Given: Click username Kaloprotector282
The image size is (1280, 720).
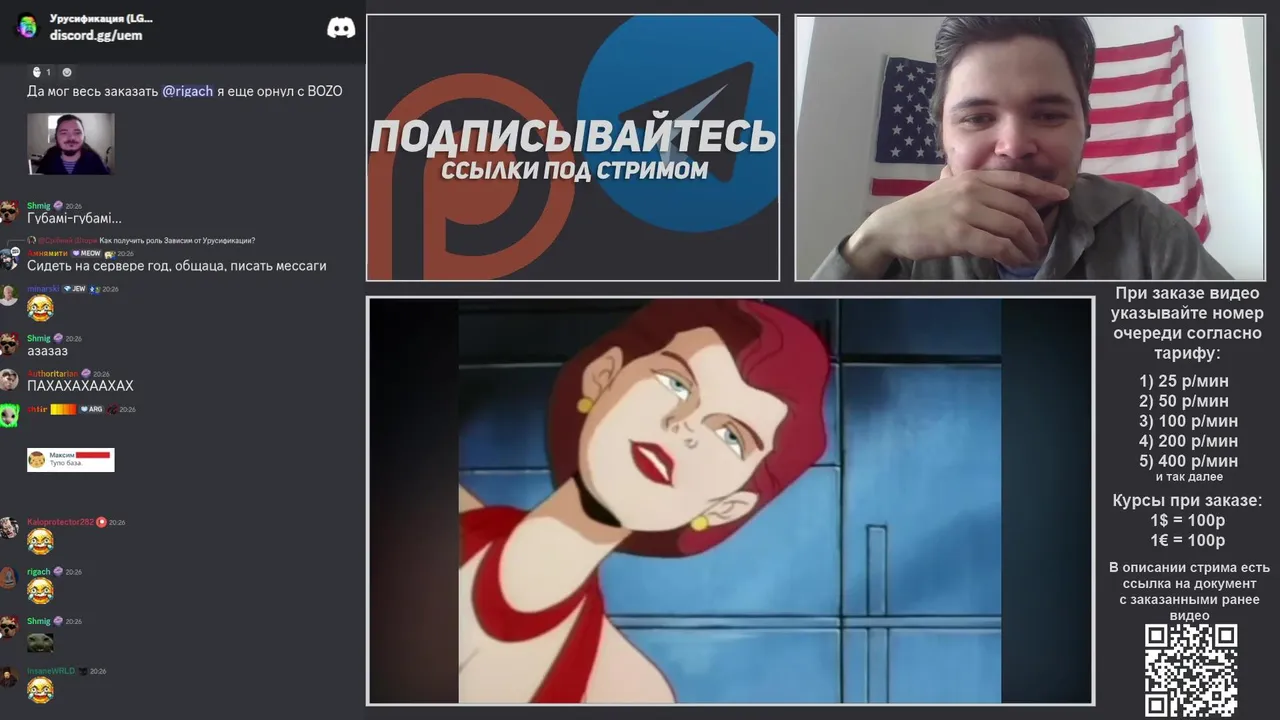Looking at the screenshot, I should pyautogui.click(x=60, y=522).
